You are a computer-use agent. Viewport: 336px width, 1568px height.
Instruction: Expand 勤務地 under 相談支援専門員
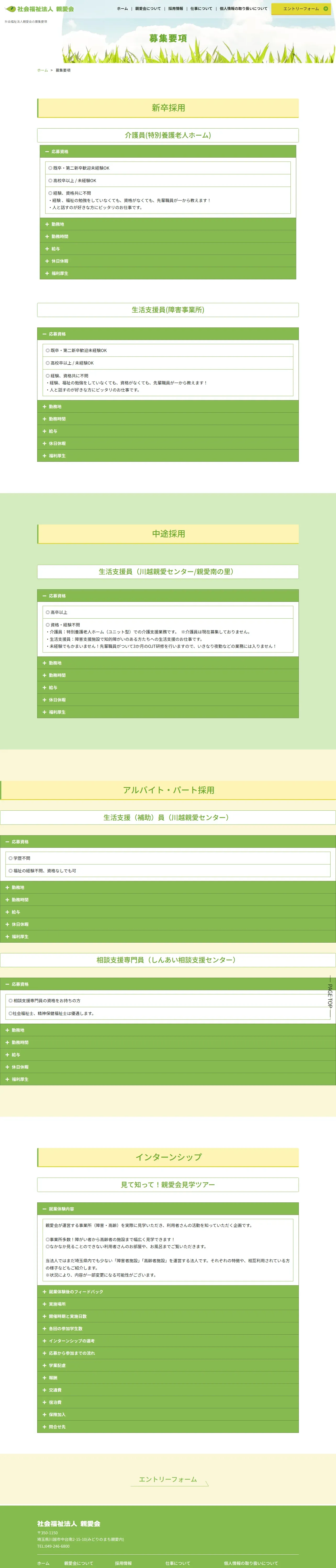(168, 1030)
